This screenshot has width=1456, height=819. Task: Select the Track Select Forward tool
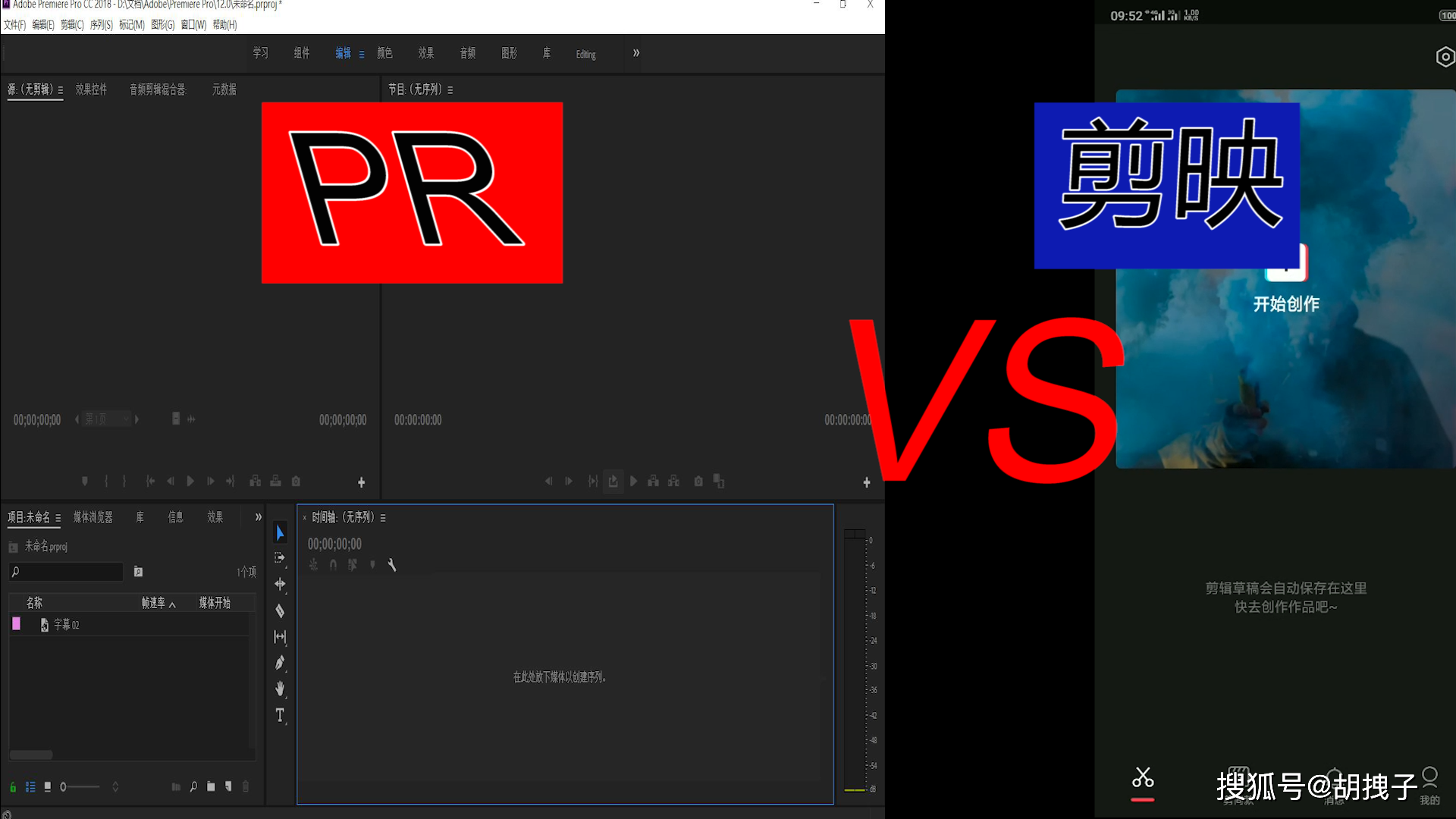280,558
